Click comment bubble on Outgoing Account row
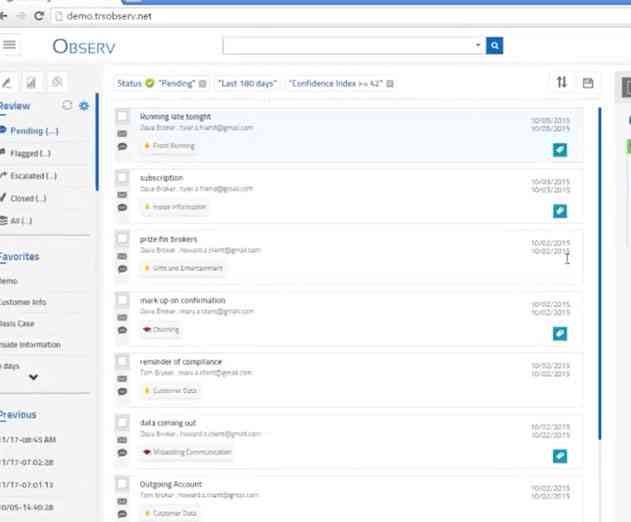This screenshot has height=522, width=631. (122, 514)
